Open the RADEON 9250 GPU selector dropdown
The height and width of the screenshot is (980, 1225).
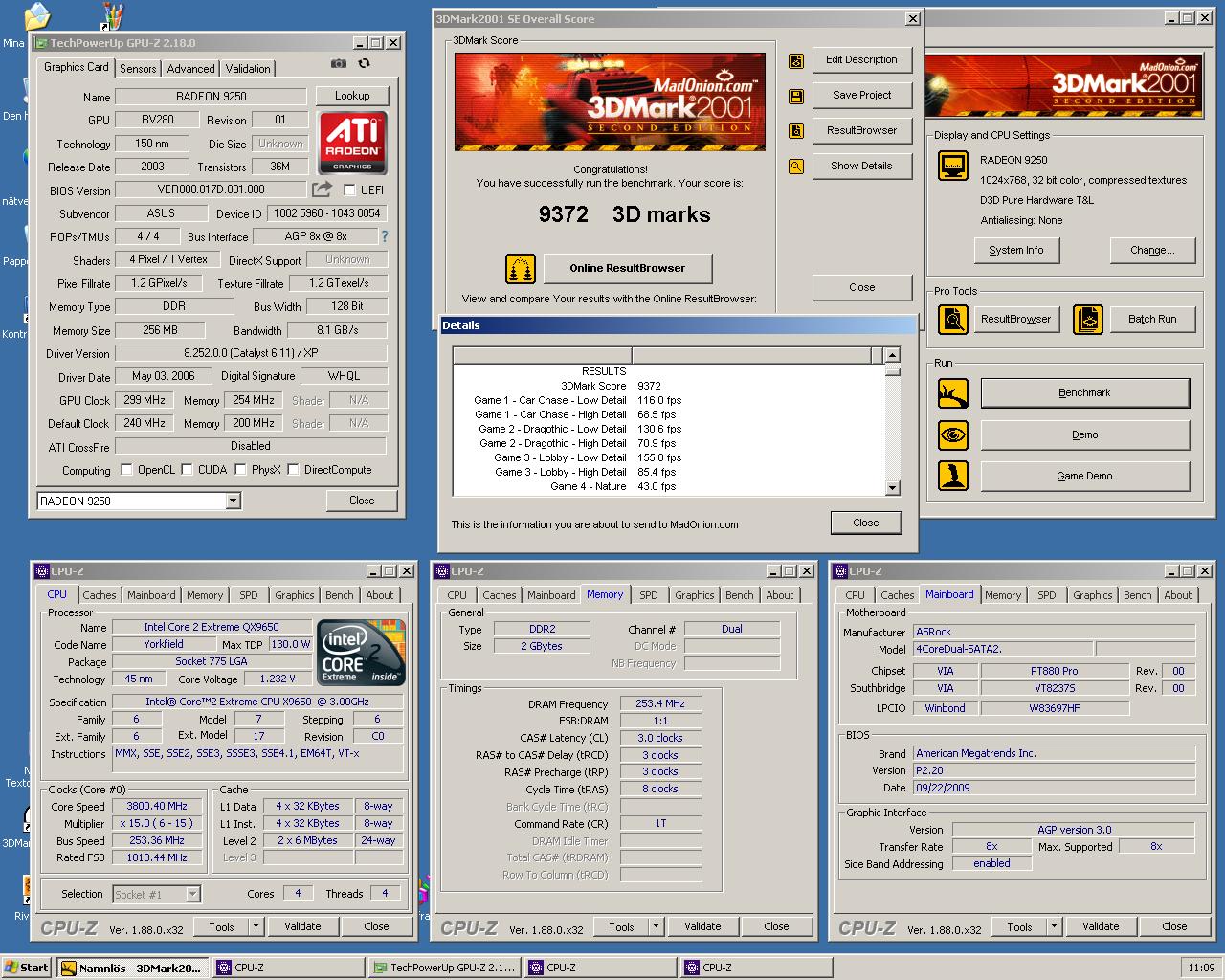(233, 501)
